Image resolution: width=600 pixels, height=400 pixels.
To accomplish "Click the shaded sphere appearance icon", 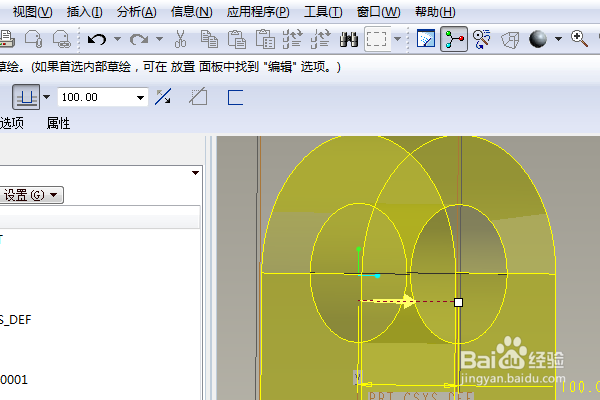I will [x=538, y=39].
